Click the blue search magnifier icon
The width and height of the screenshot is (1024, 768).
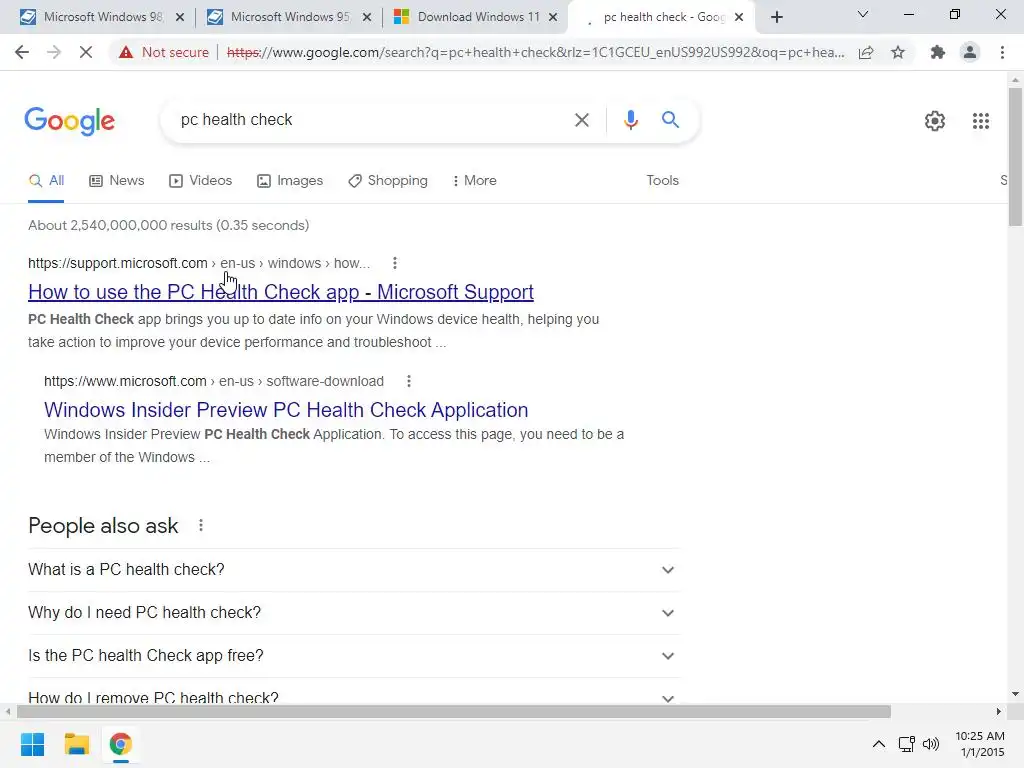click(x=670, y=120)
